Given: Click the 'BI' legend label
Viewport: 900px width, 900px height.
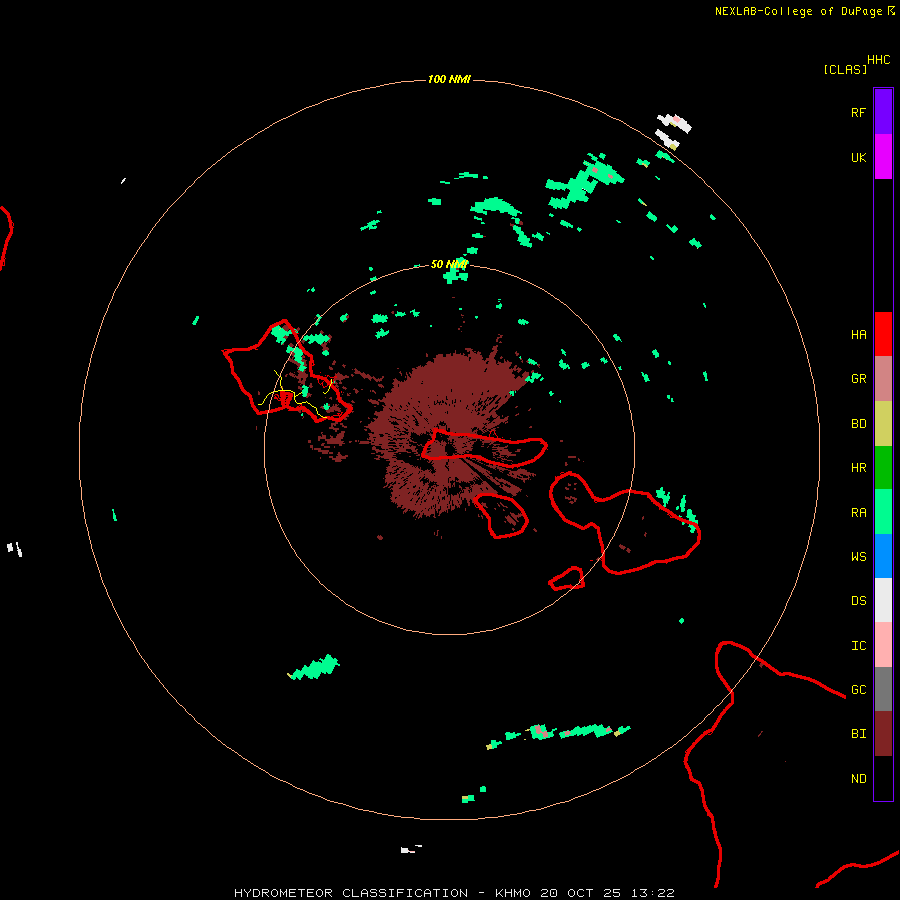Looking at the screenshot, I should [x=858, y=734].
